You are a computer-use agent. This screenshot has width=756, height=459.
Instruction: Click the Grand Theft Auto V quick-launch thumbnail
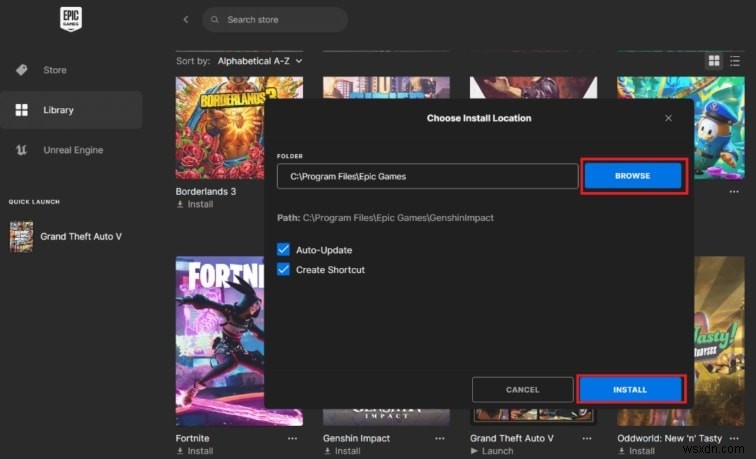(22, 237)
